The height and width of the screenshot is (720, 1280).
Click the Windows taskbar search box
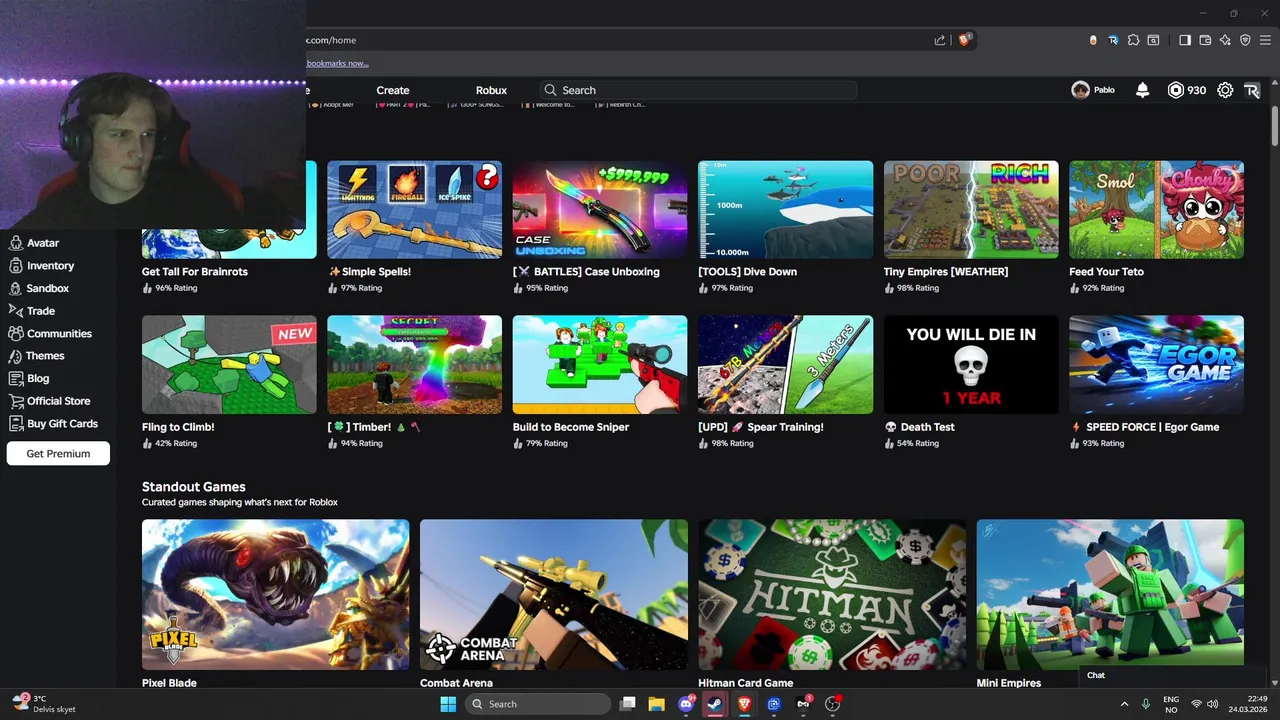pos(538,704)
